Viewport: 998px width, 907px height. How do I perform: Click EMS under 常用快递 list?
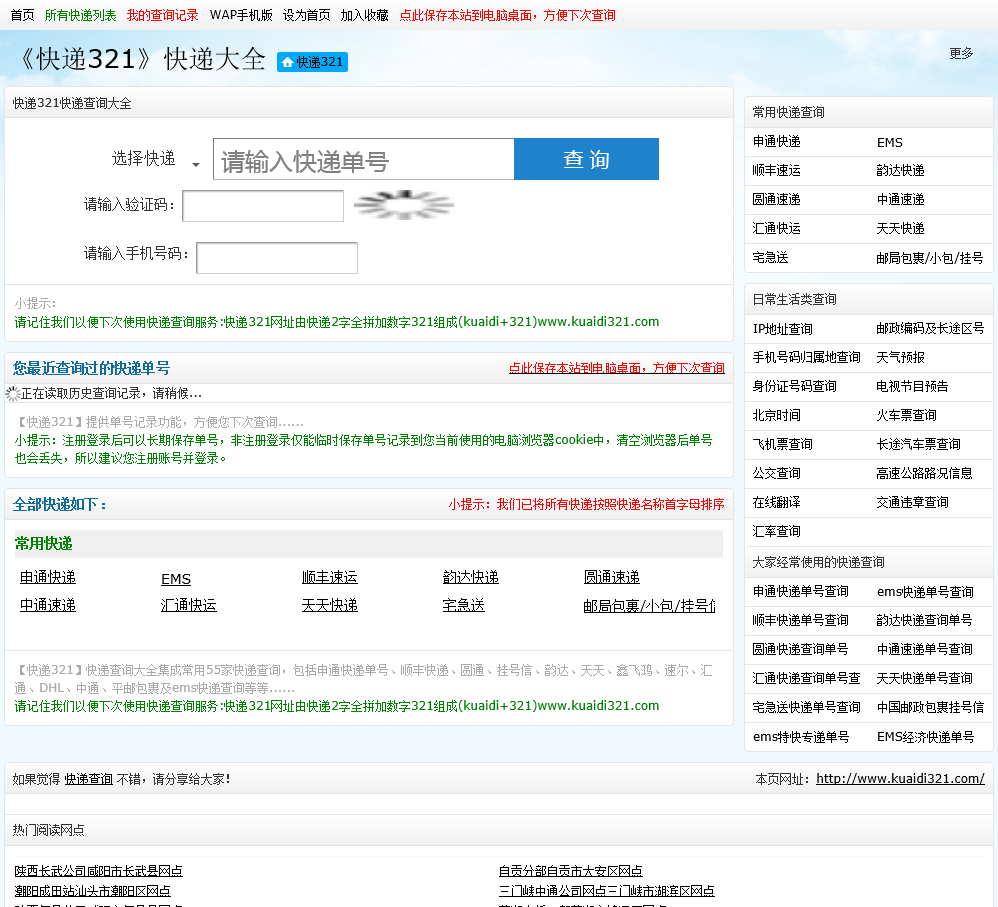coord(176,579)
